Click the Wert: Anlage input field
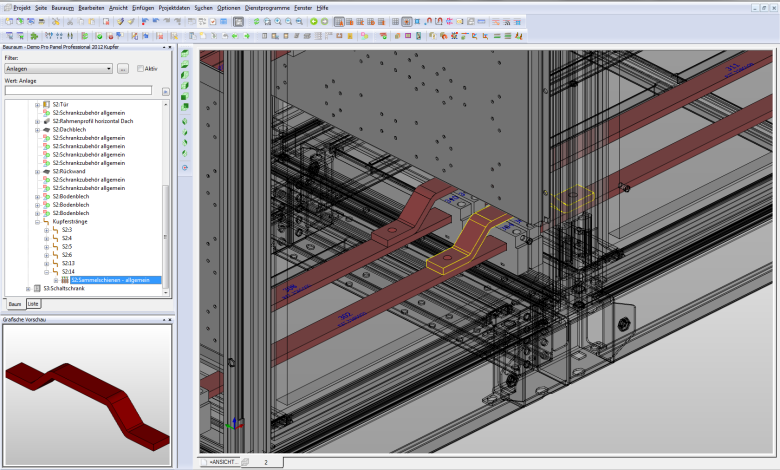 pos(77,90)
